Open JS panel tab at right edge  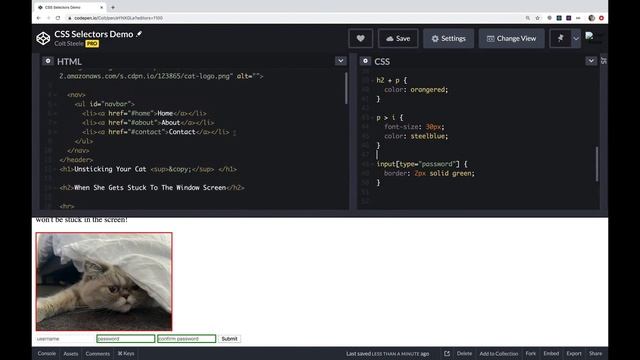pyautogui.click(x=604, y=61)
